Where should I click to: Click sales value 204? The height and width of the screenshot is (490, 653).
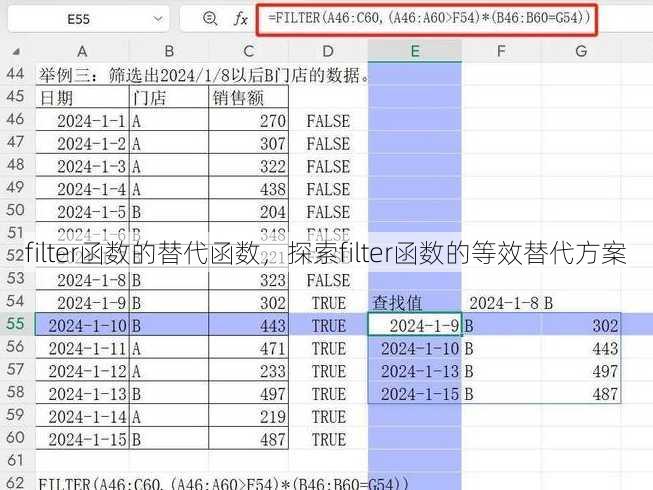tap(249, 212)
